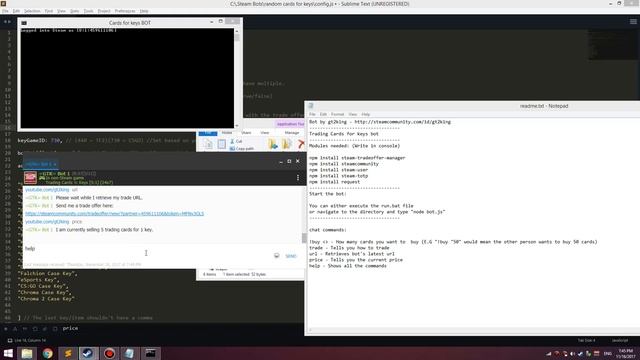Viewport: 640px width, 360px height.
Task: Open Notepad Help menu
Action: pos(366,114)
